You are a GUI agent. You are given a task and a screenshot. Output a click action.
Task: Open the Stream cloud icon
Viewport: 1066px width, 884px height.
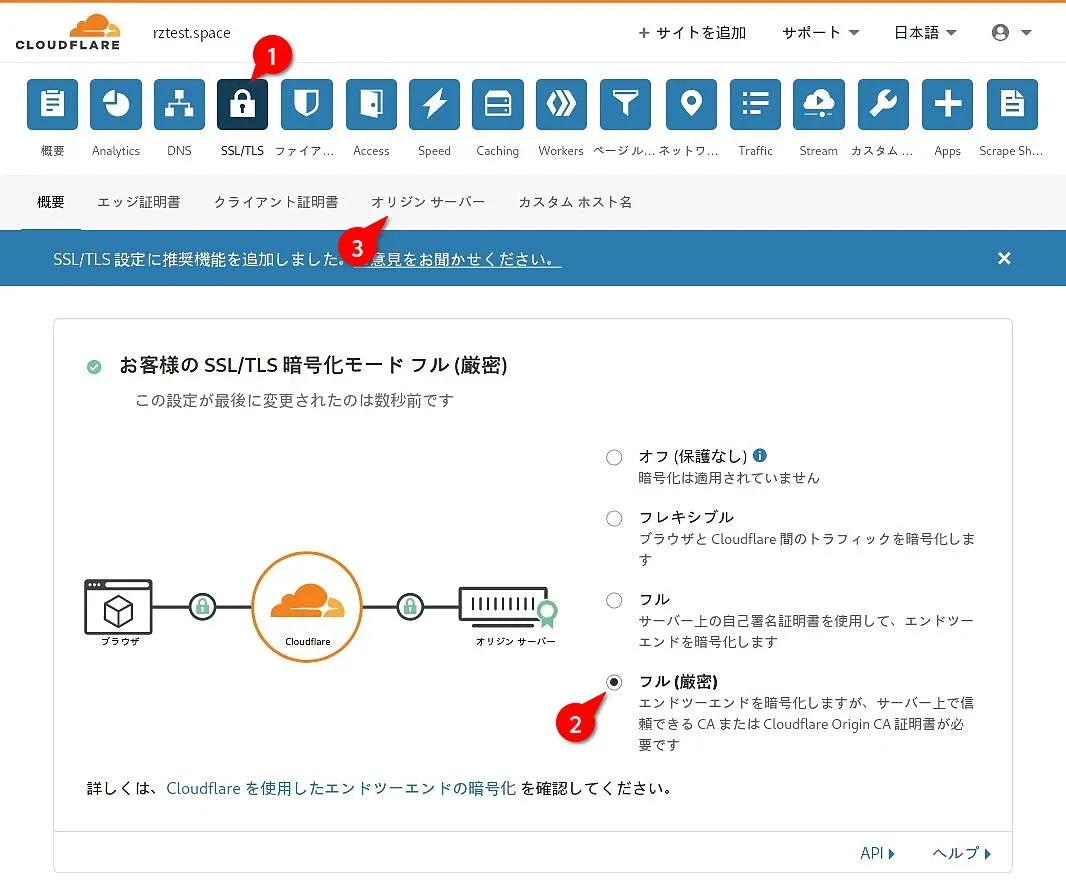818,105
